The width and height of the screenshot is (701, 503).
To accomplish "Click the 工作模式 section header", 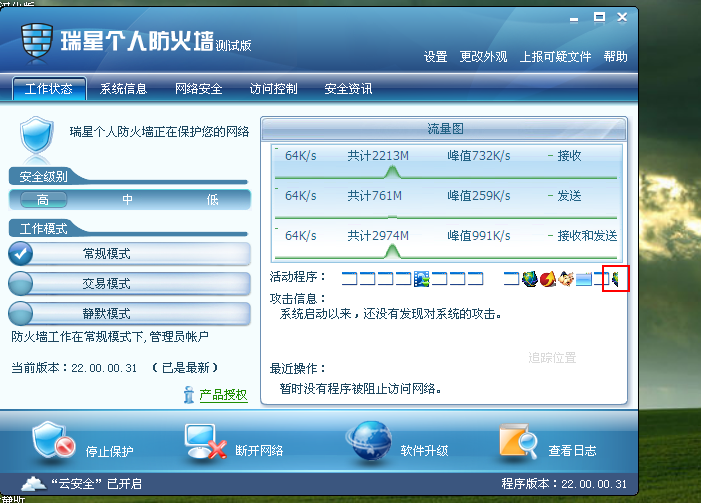I will tap(43, 229).
